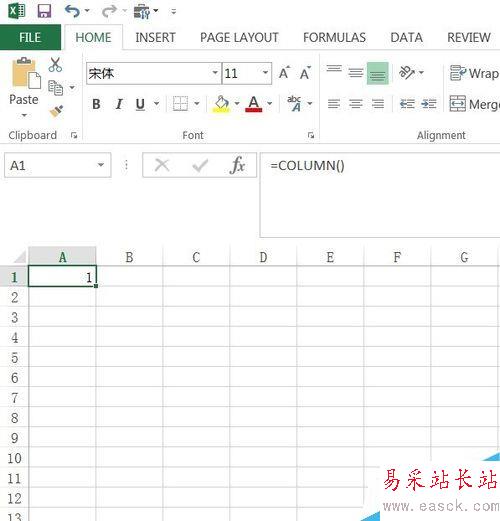Toggle Bold formatting
The height and width of the screenshot is (521, 500).
[96, 104]
